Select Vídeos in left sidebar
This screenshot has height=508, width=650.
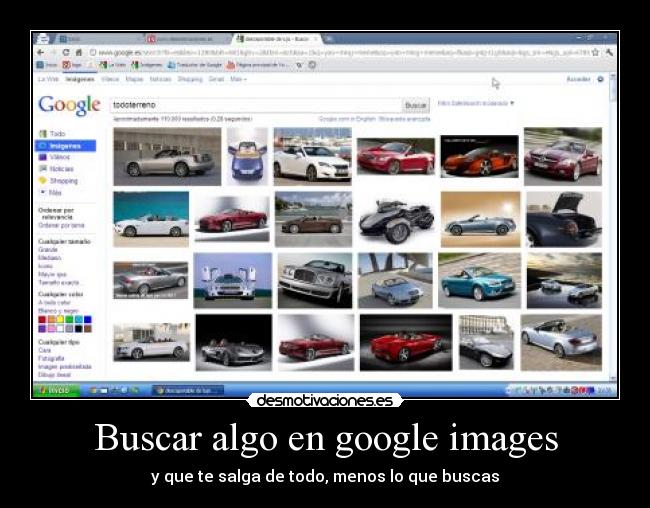point(55,157)
